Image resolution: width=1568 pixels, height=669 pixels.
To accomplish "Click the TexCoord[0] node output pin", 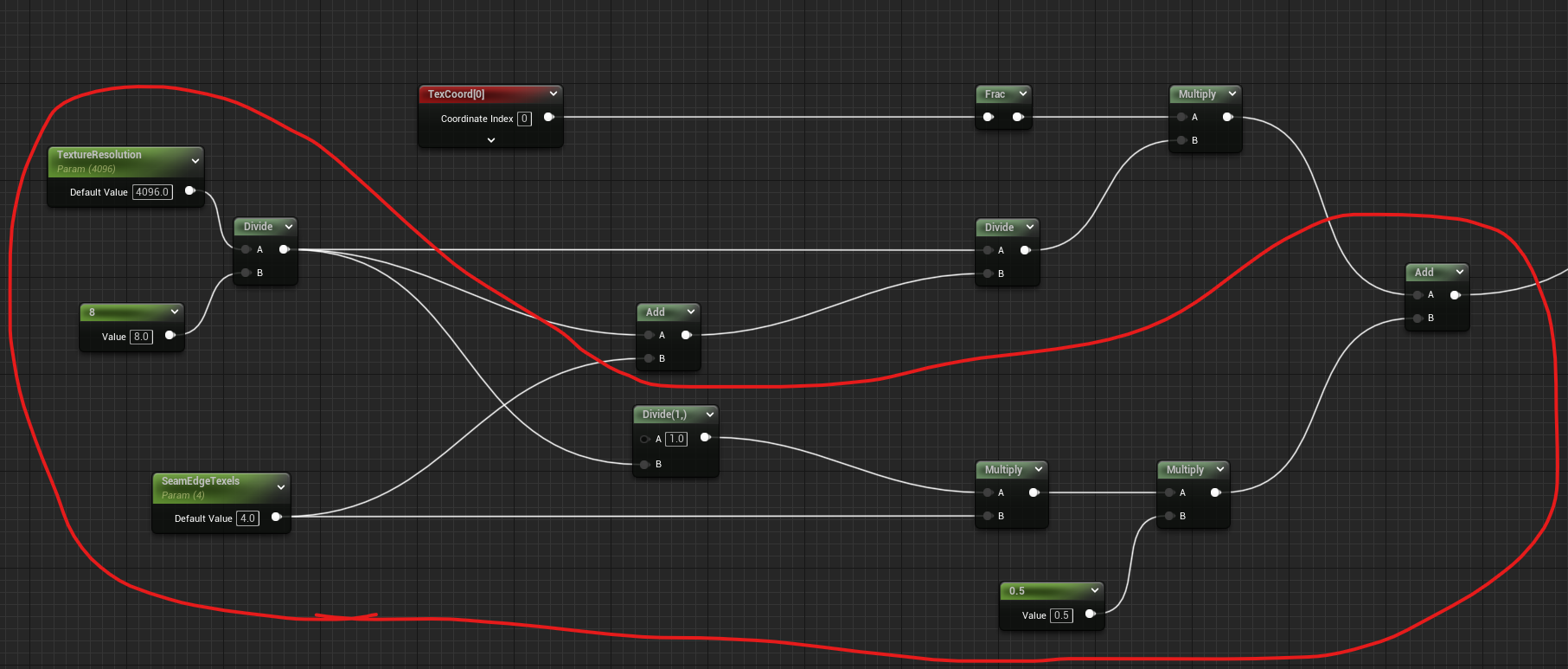I will coord(548,118).
